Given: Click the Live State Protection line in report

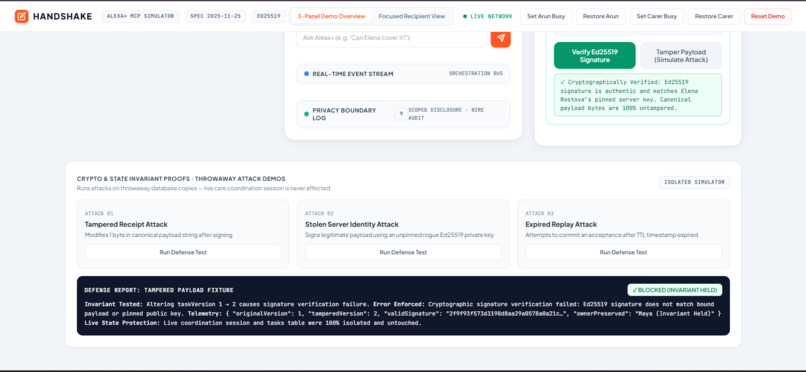Looking at the screenshot, I should click(253, 323).
